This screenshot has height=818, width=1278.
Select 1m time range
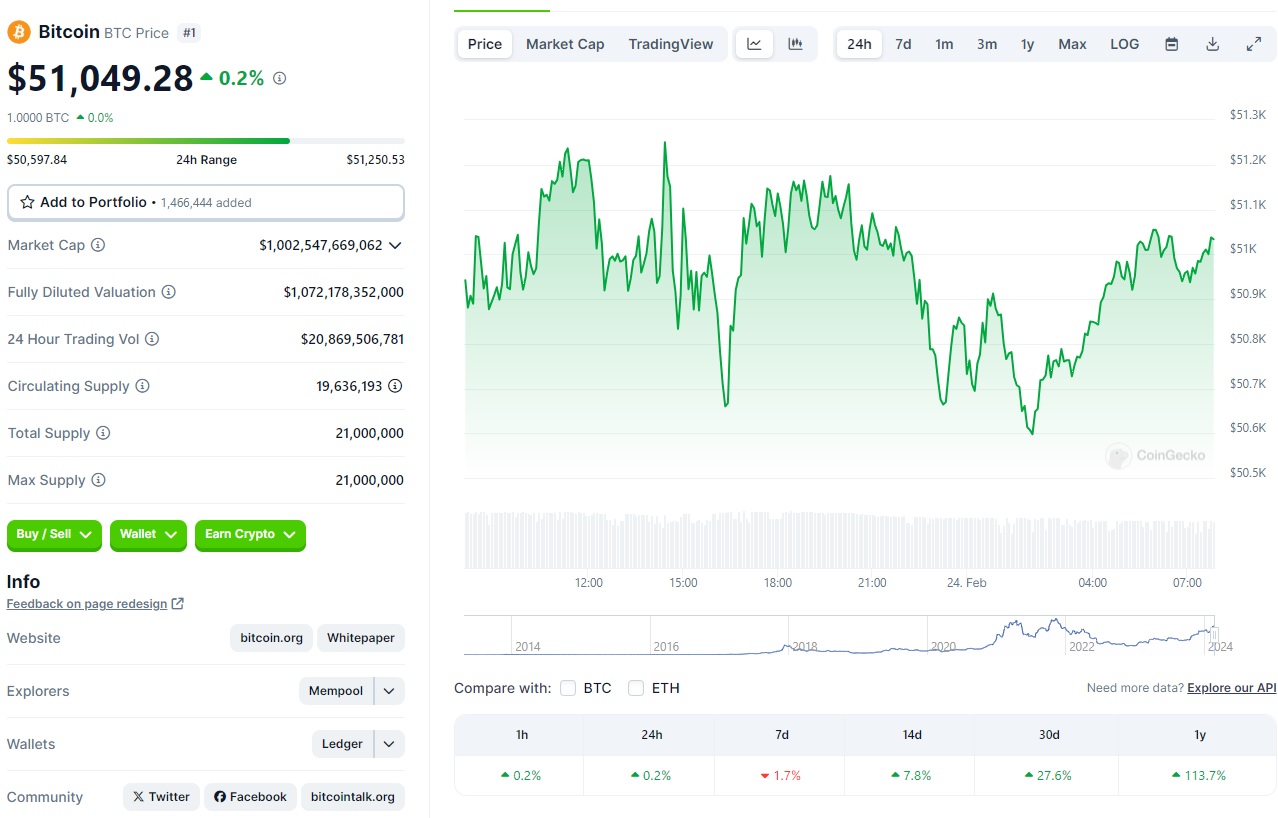tap(944, 44)
